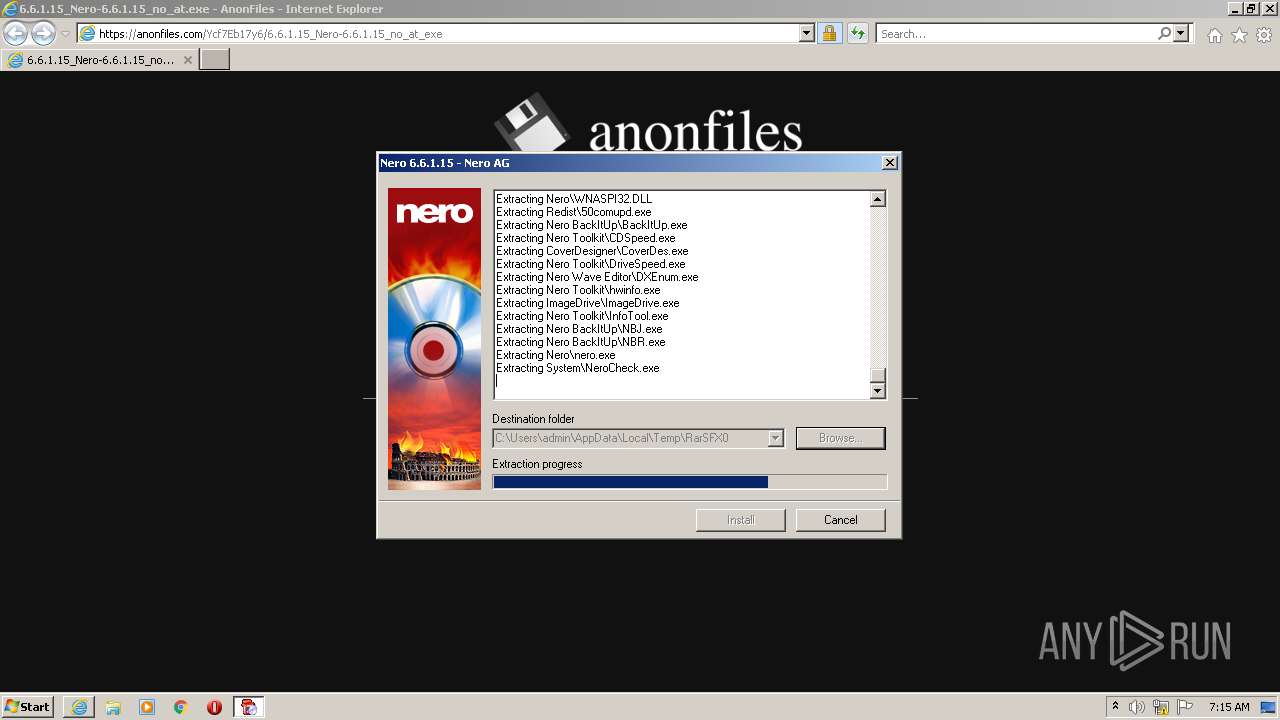Select the 'Extracting Nero Wave Editor\DXEnum.exe' line
This screenshot has height=720, width=1280.
click(x=597, y=277)
